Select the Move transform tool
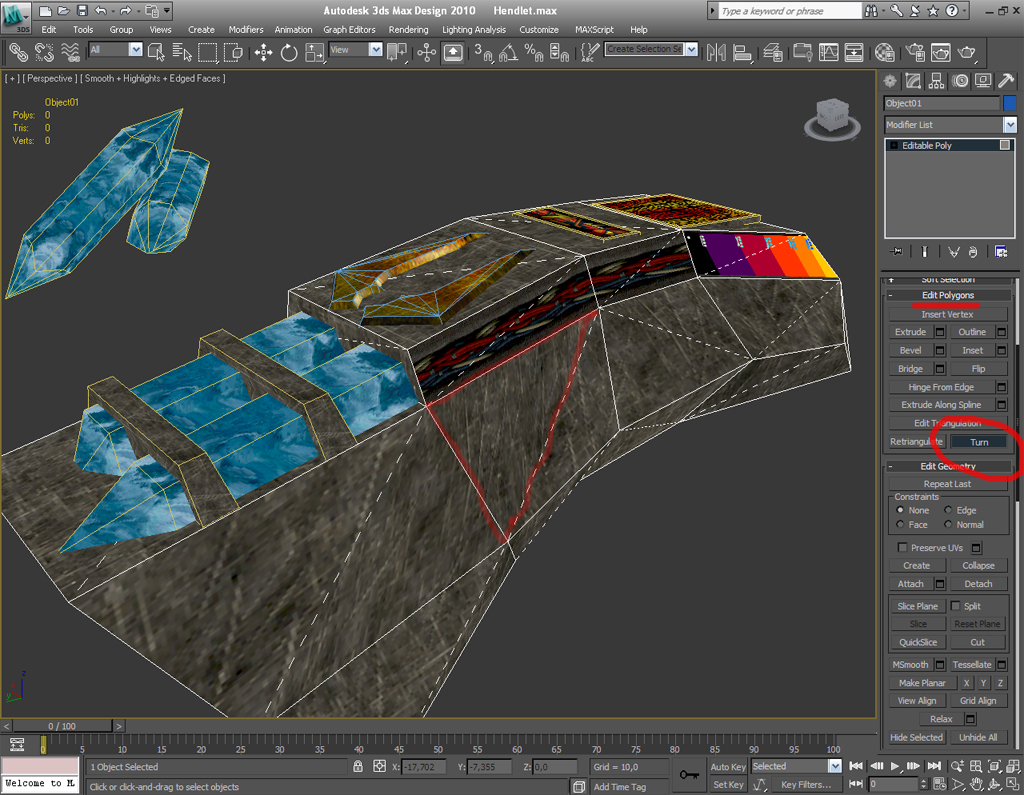 (264, 52)
